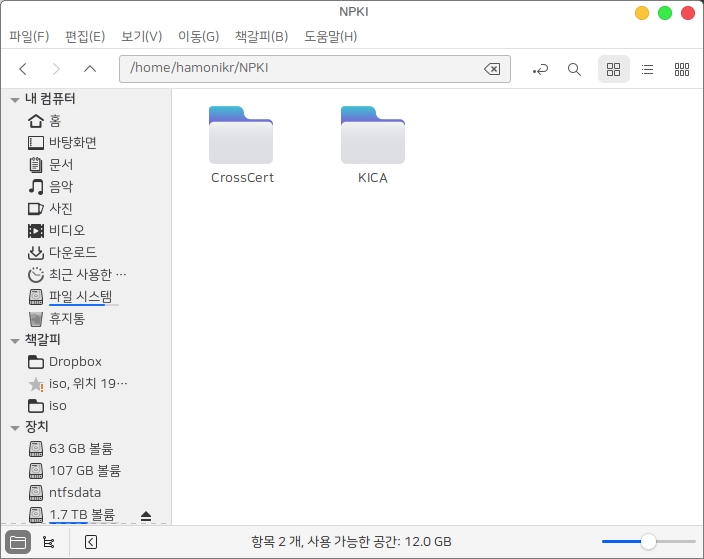Switch to list view mode
The height and width of the screenshot is (559, 704).
[x=648, y=69]
